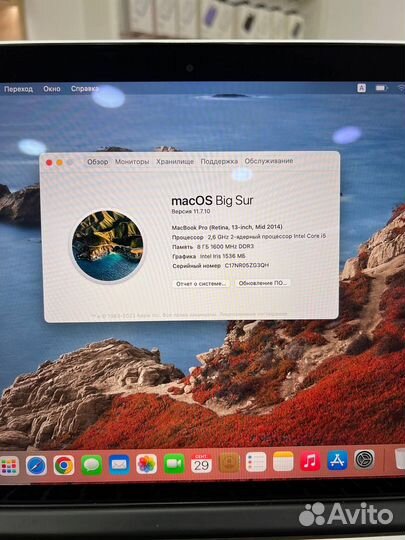Screen dimensions: 405x540
Task: Click the Отчет о системе button
Action: click(x=201, y=284)
